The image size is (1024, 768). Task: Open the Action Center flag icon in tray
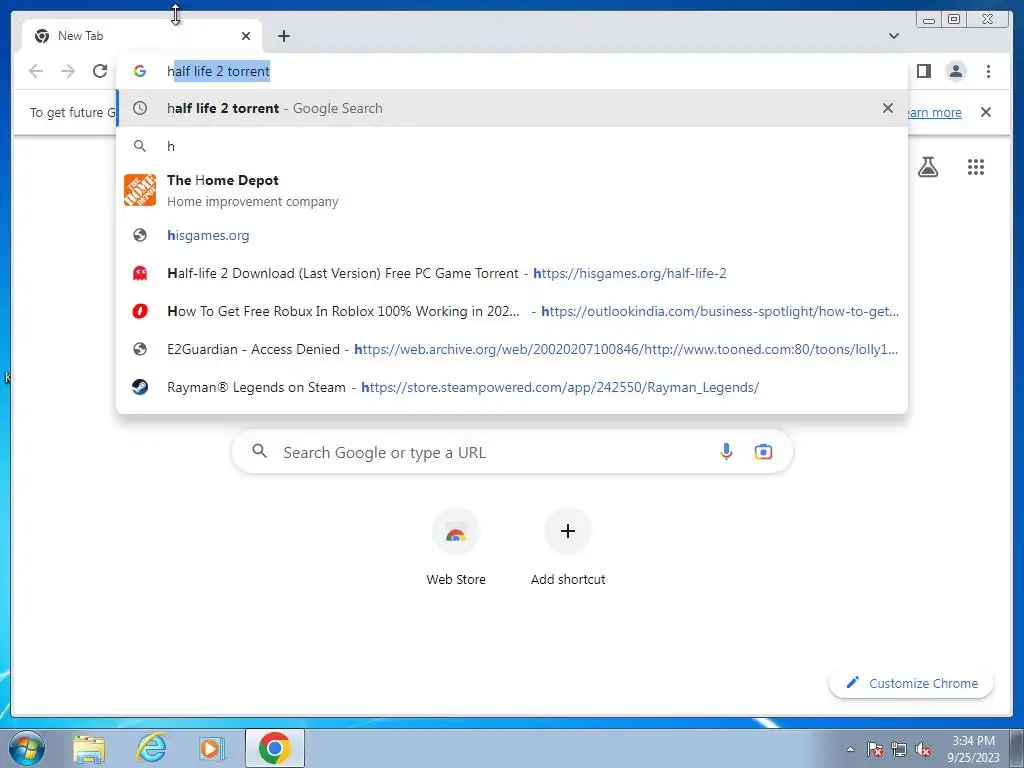pyautogui.click(x=875, y=749)
